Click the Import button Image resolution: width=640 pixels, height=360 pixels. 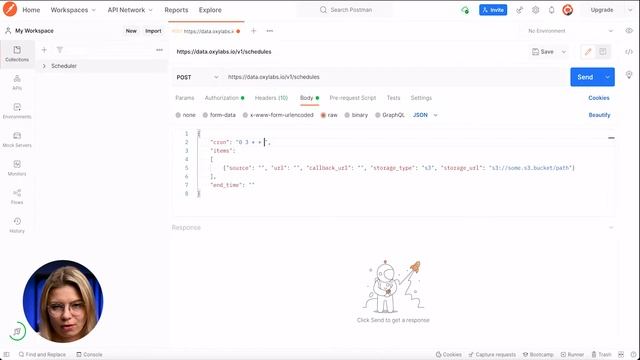point(153,31)
